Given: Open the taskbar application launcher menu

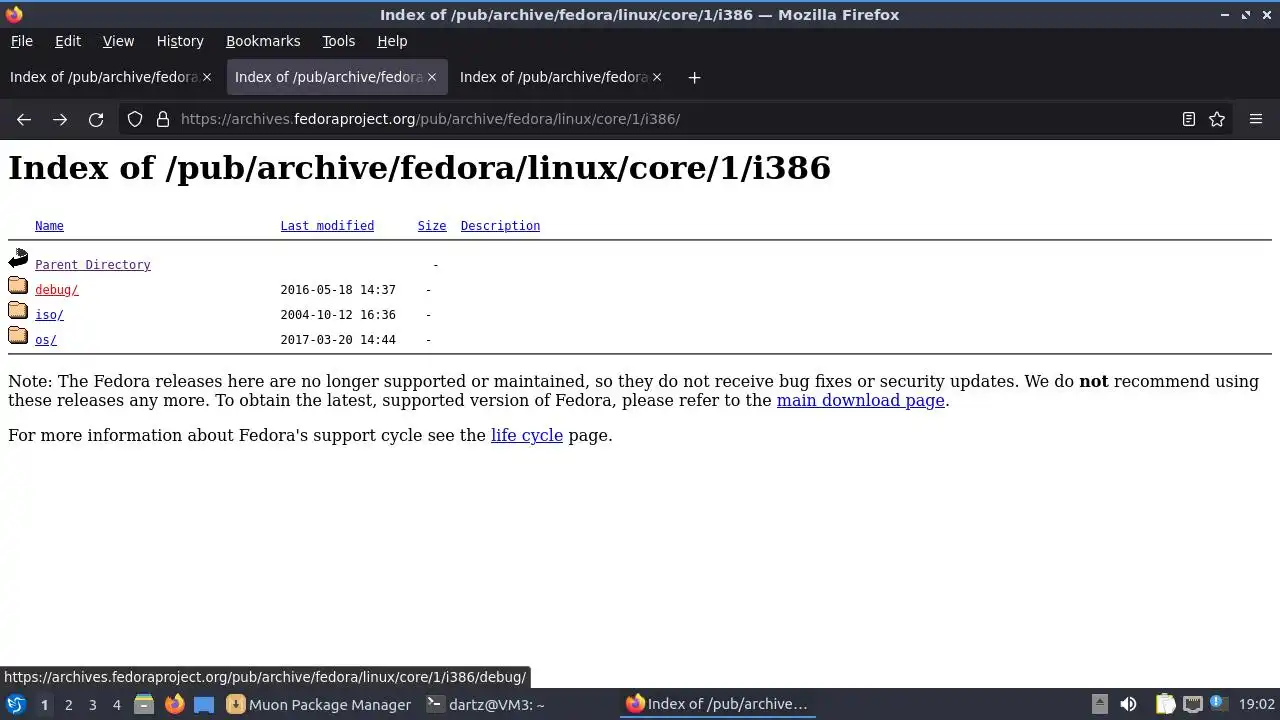Looking at the screenshot, I should (x=16, y=704).
